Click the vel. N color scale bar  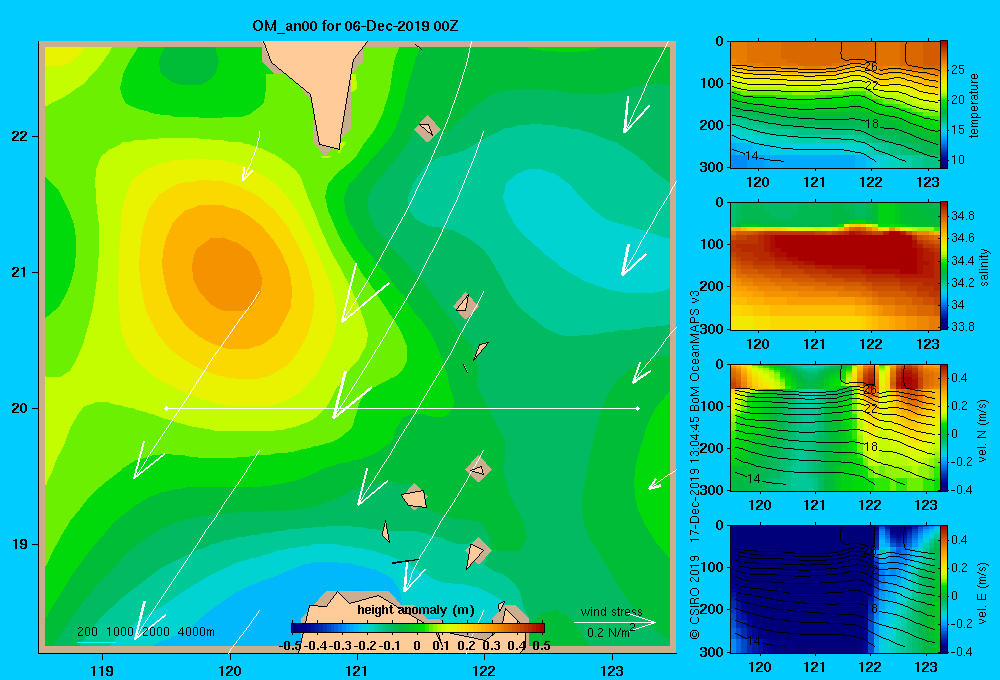[944, 427]
